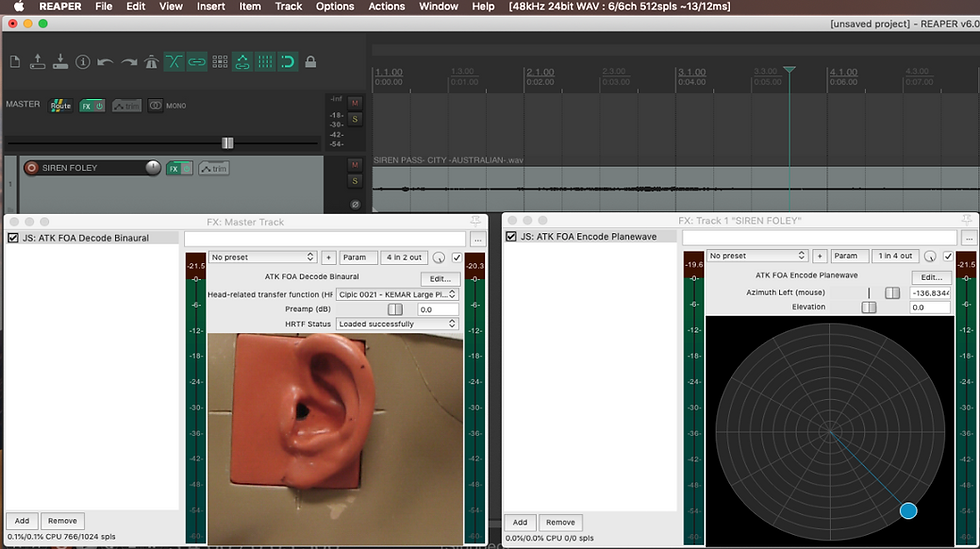Screen dimensions: 980x549
Task: Click ellipsis button in Master Track FX window
Action: [478, 239]
